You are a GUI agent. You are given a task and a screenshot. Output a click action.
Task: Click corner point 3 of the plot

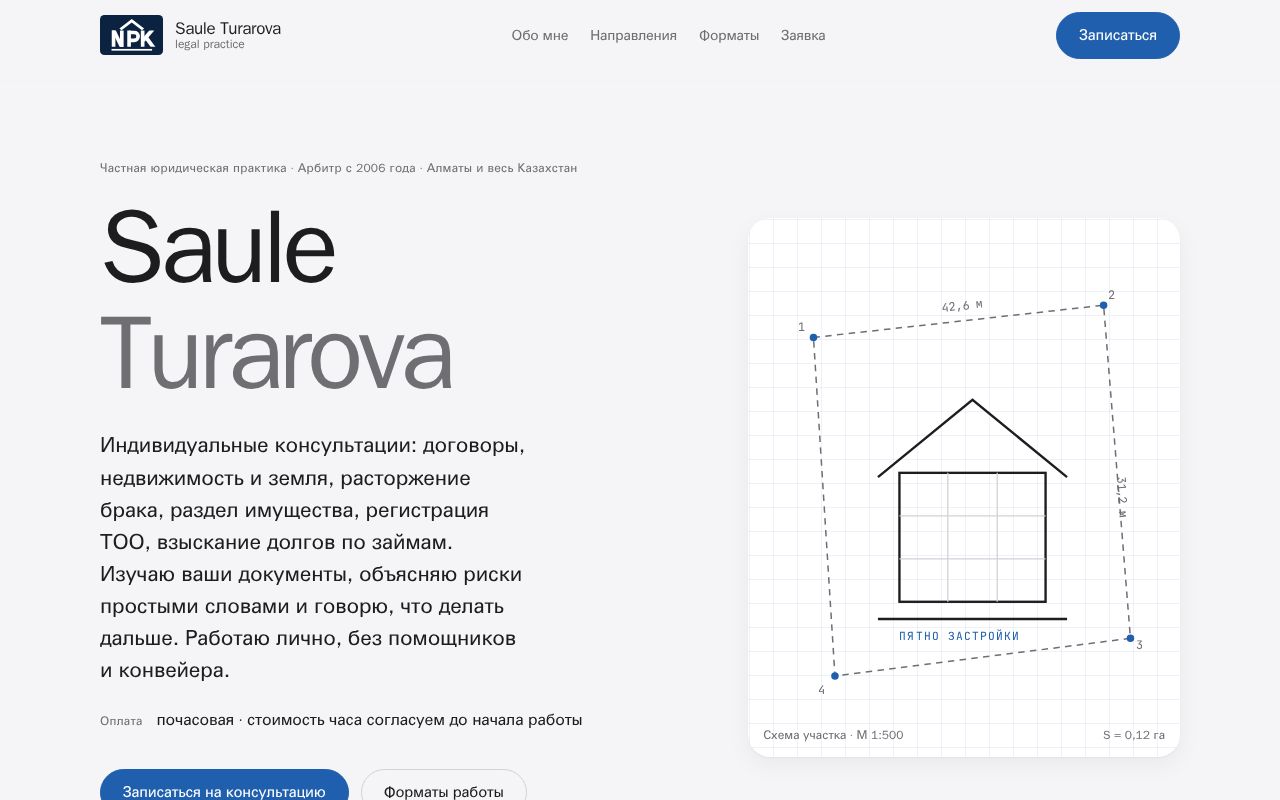pyautogui.click(x=1130, y=638)
